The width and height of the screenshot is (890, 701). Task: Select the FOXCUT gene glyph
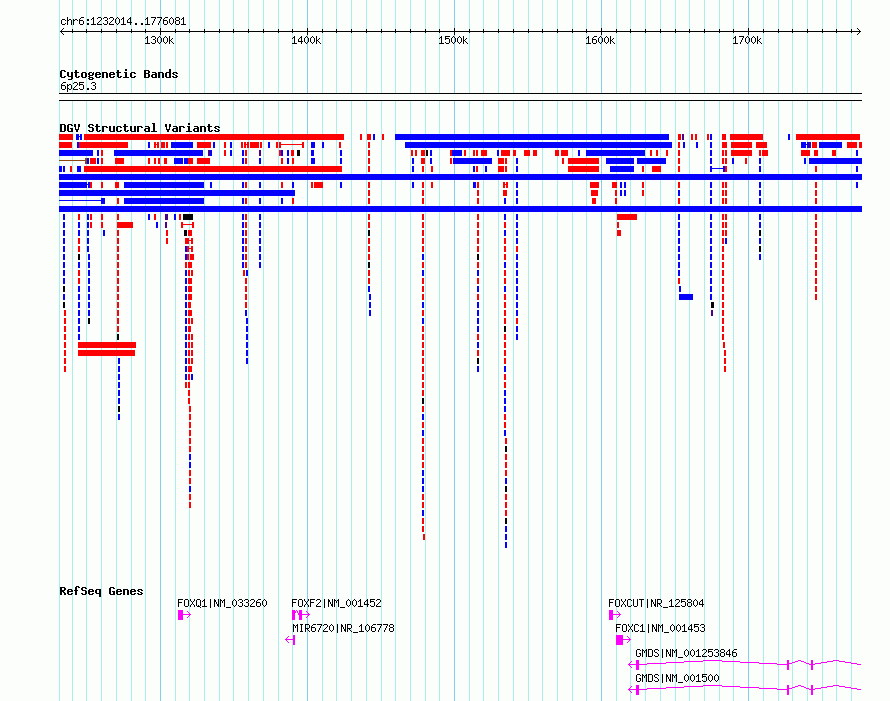(x=615, y=615)
